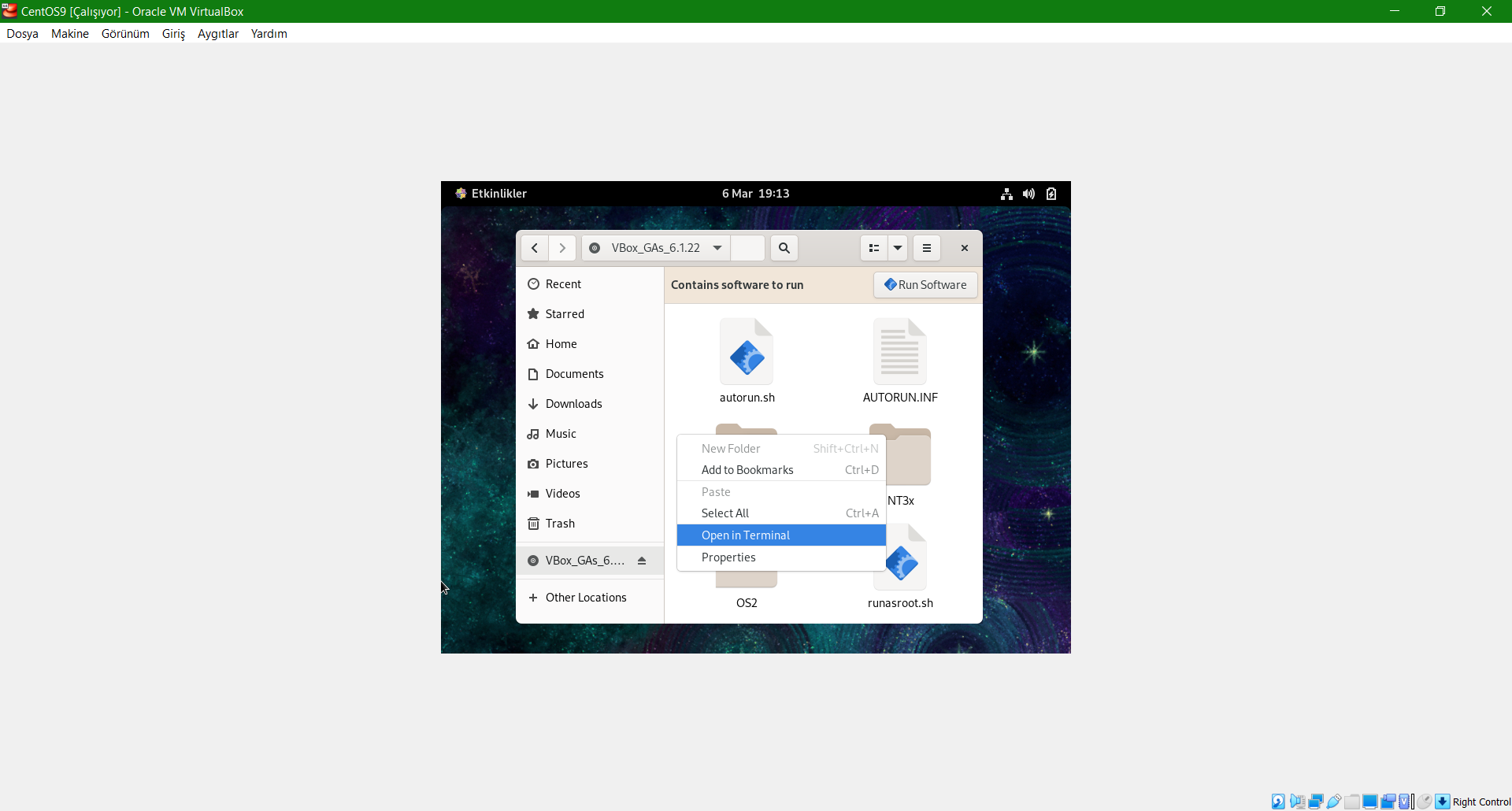Open Documents in the sidebar
The height and width of the screenshot is (811, 1512).
coord(590,374)
